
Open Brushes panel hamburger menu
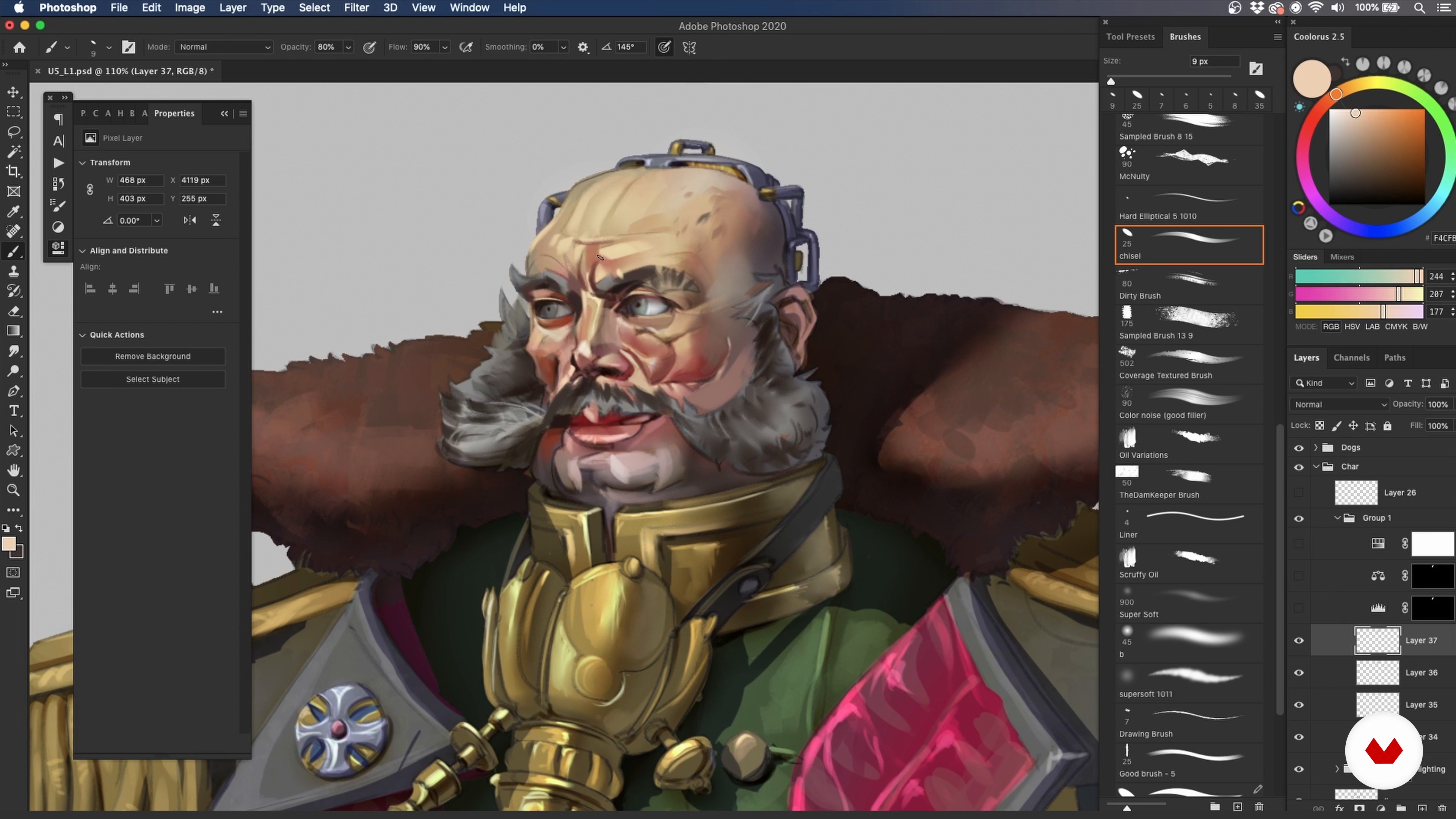click(x=1277, y=37)
